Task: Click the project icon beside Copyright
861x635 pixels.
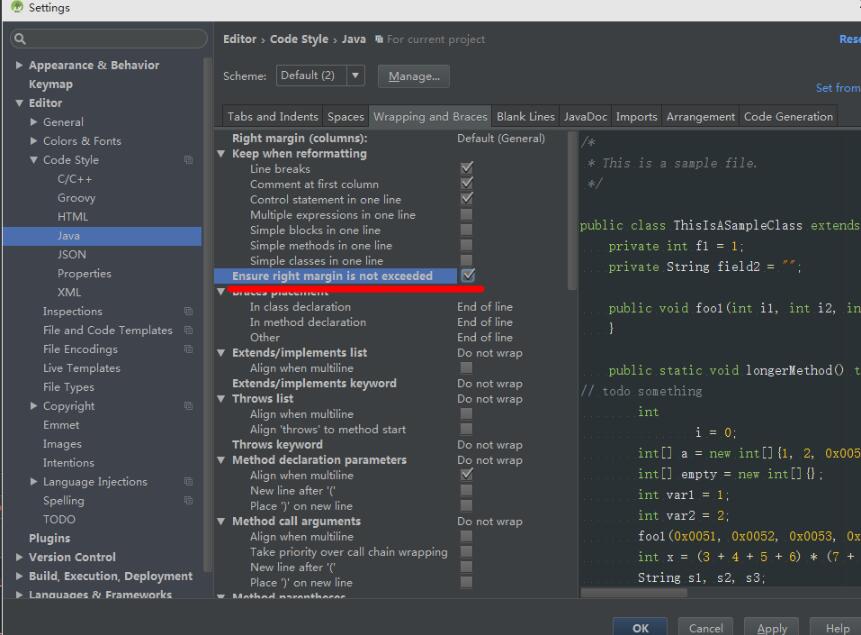Action: [x=187, y=406]
